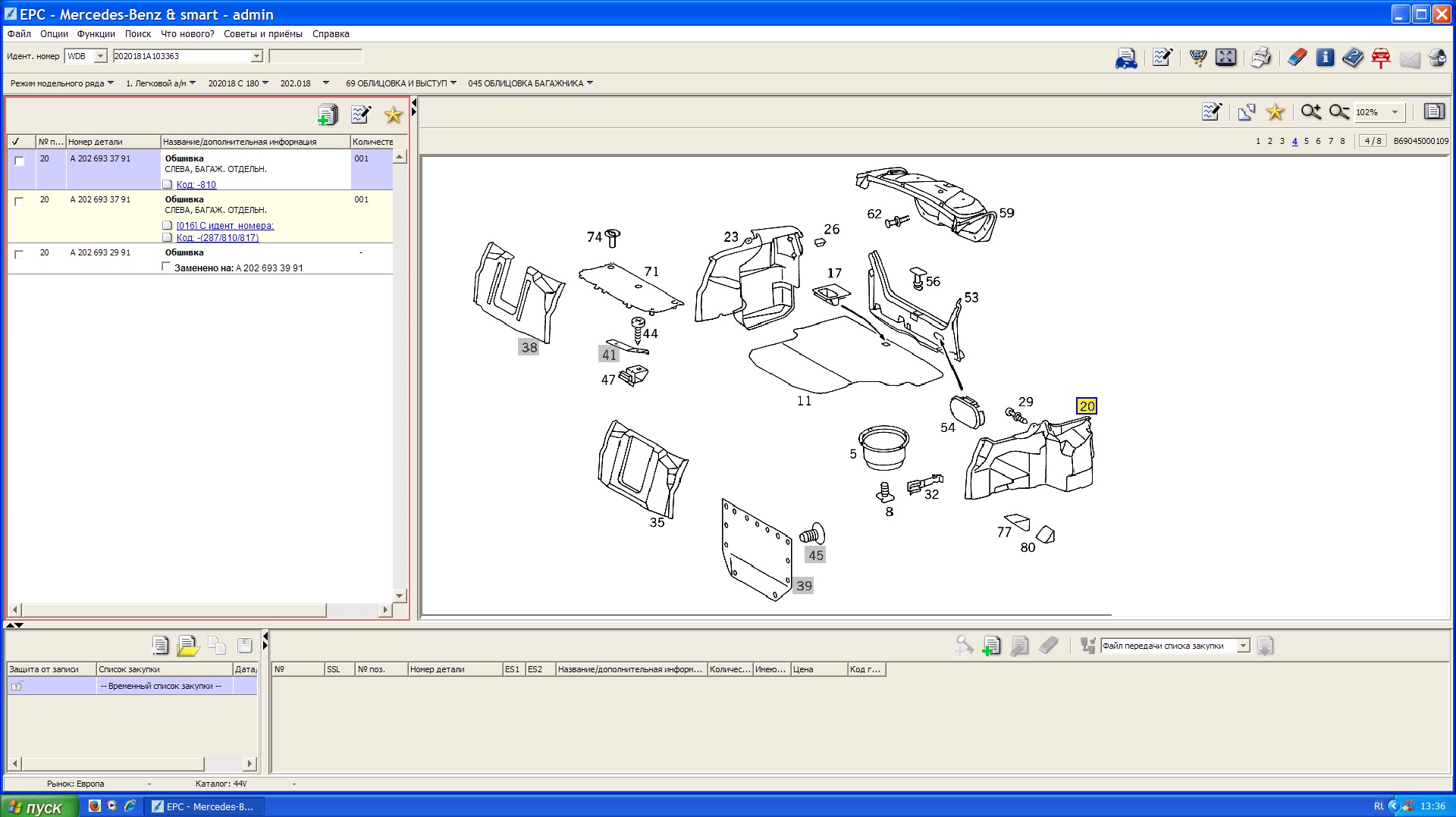1456x817 pixels.
Task: Click the star favorites icon above the diagram
Action: [x=1276, y=112]
